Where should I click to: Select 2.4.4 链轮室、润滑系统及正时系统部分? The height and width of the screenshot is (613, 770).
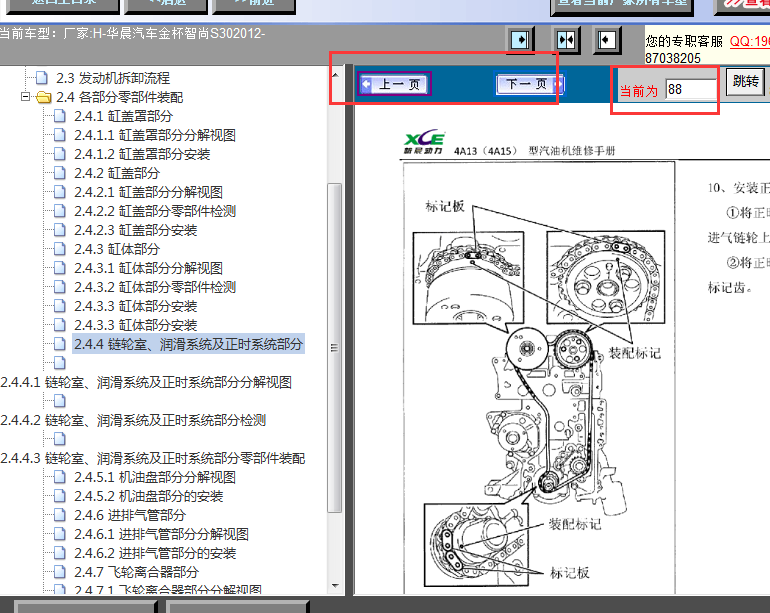[x=188, y=344]
